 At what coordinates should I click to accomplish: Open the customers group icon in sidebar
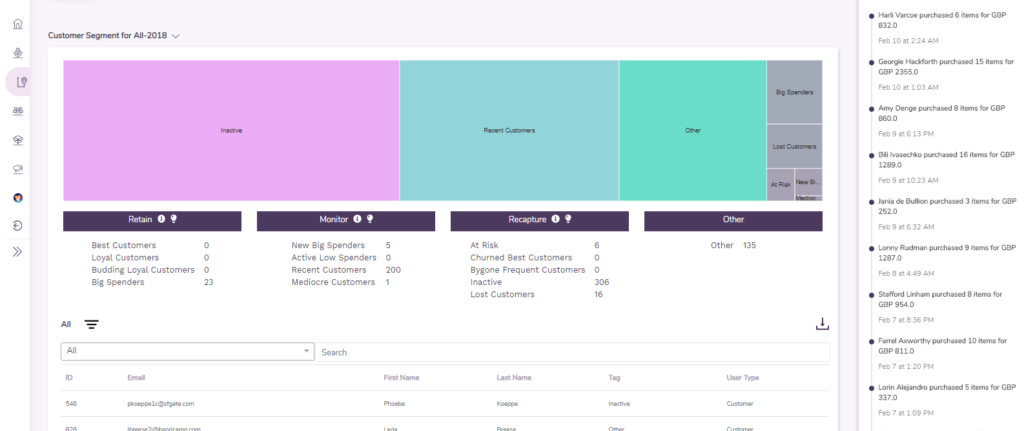[x=17, y=111]
